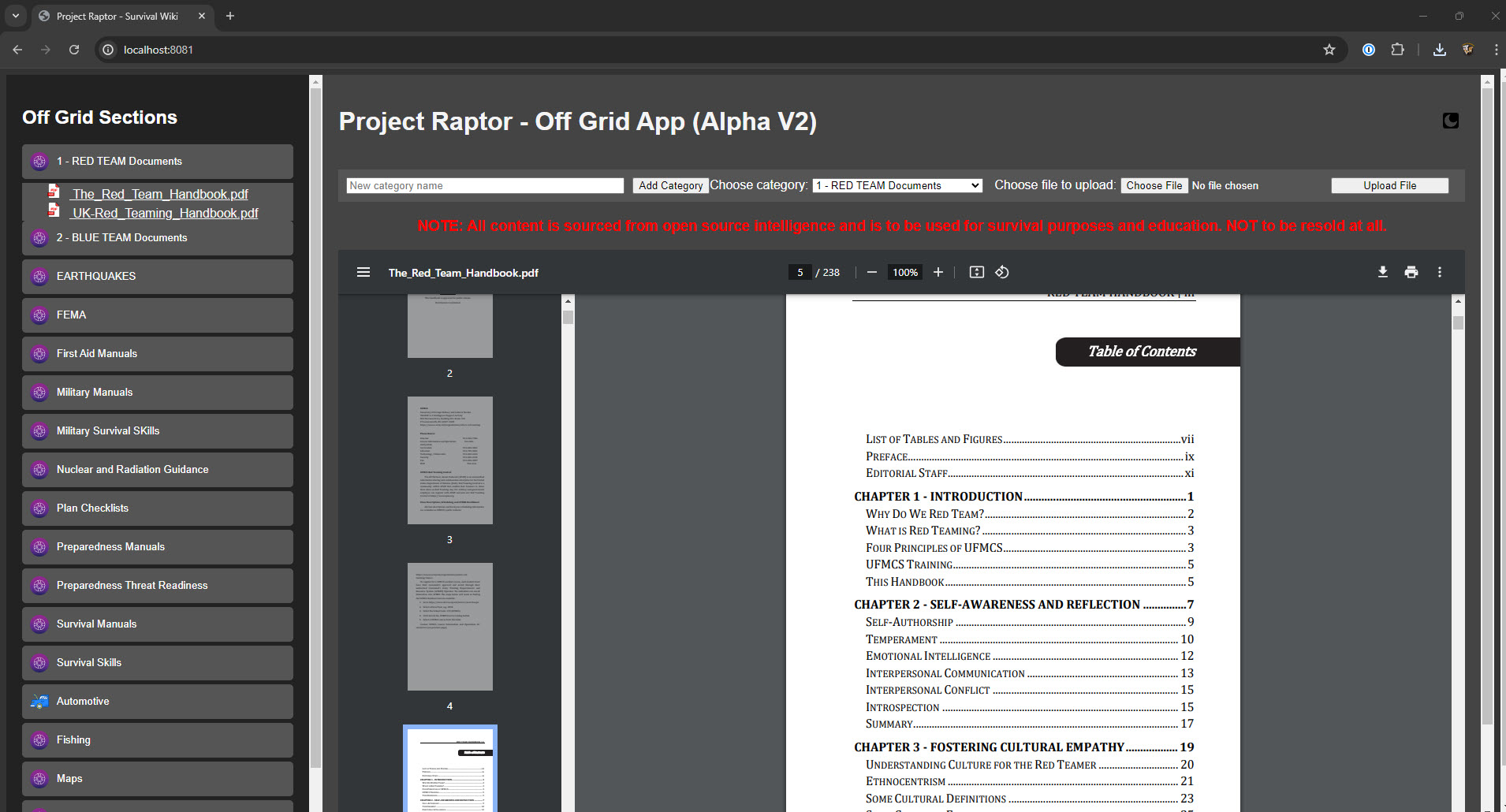This screenshot has width=1506, height=812.
Task: Go forward in browser history
Action: [46, 50]
